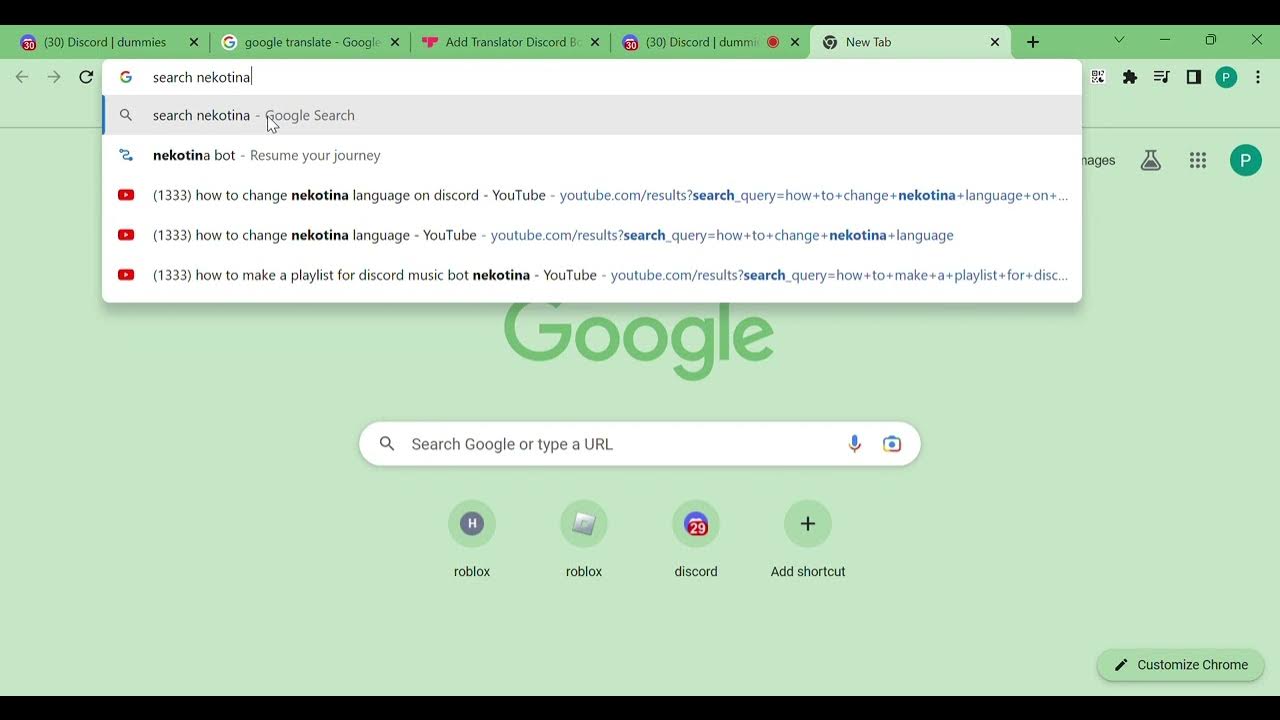Click the Google icon in the address bar
The height and width of the screenshot is (720, 1280).
click(126, 77)
